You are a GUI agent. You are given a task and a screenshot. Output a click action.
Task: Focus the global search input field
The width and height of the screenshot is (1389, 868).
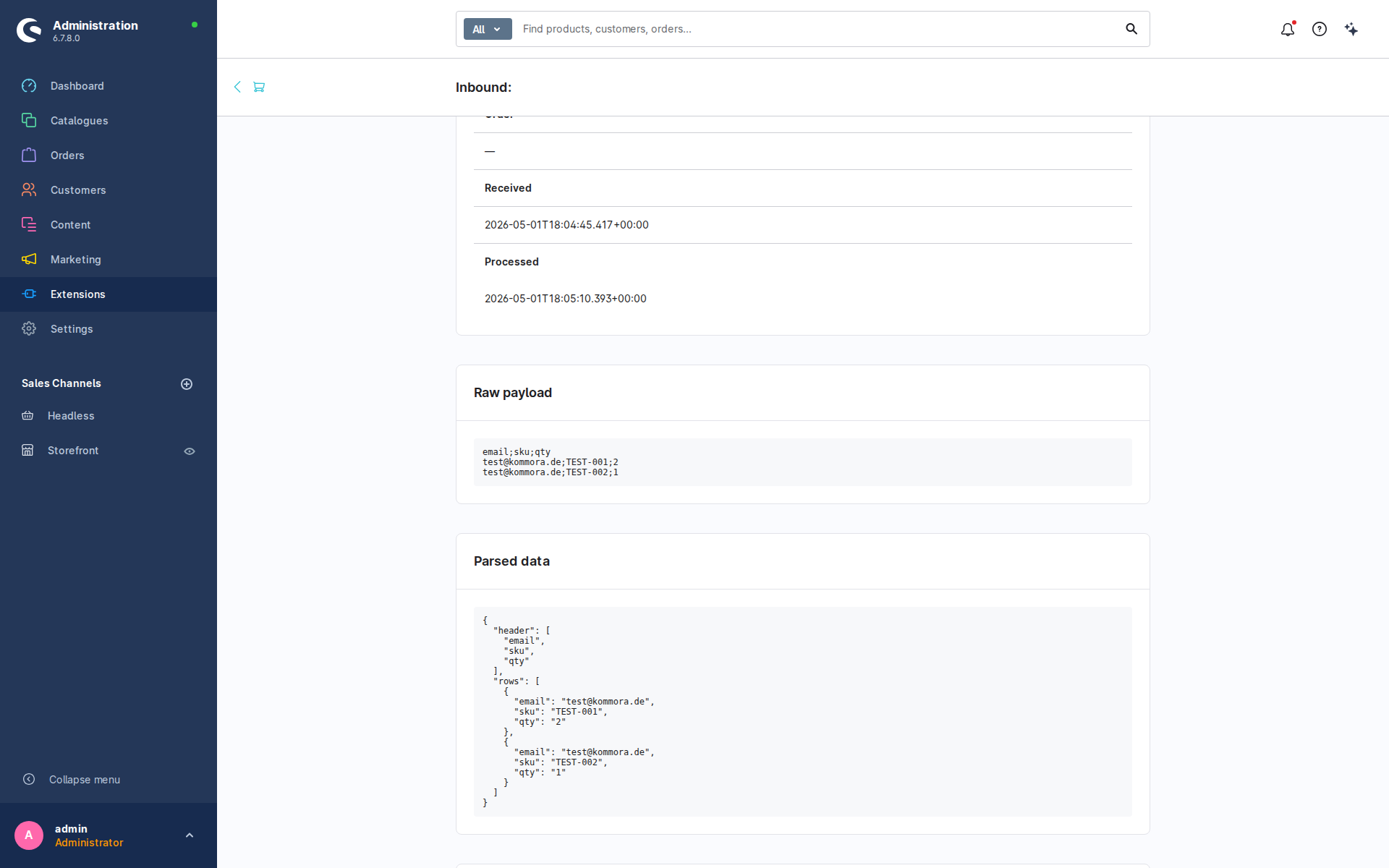point(817,29)
